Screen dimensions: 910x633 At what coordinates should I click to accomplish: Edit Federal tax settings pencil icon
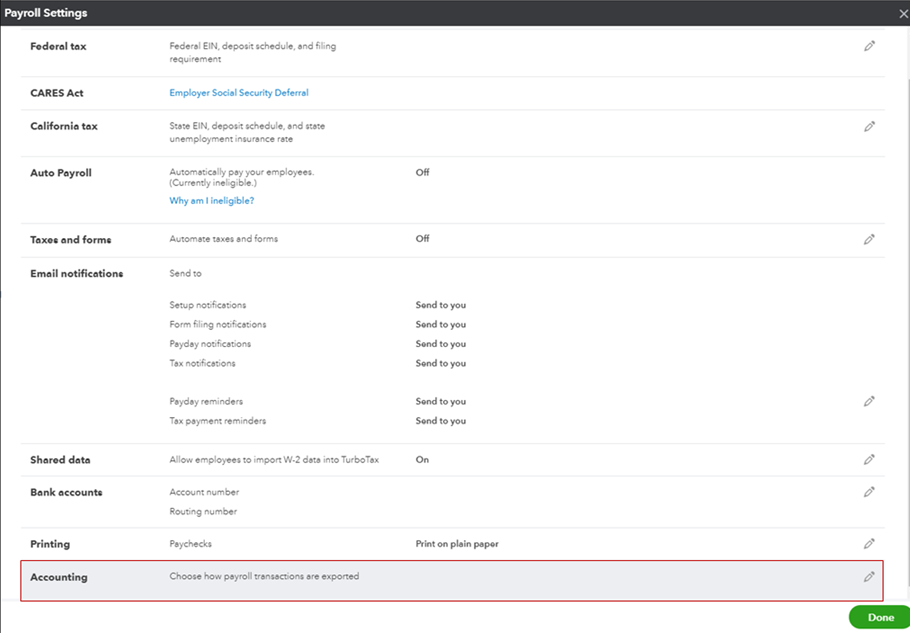pos(869,46)
